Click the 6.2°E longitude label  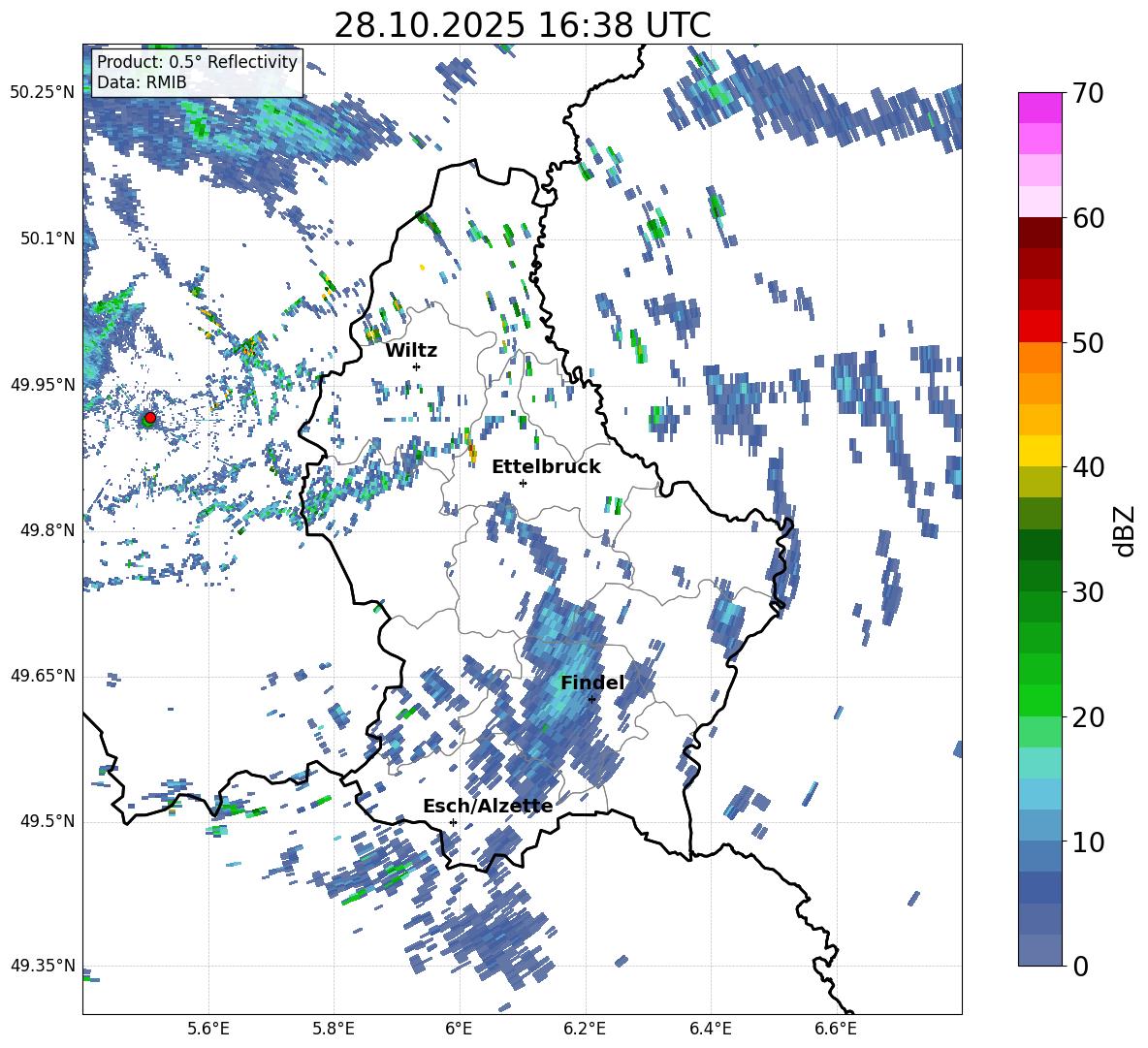click(585, 1029)
